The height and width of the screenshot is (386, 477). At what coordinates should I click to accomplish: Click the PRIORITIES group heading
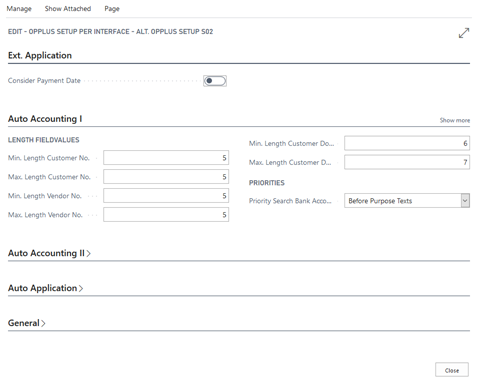coord(267,183)
